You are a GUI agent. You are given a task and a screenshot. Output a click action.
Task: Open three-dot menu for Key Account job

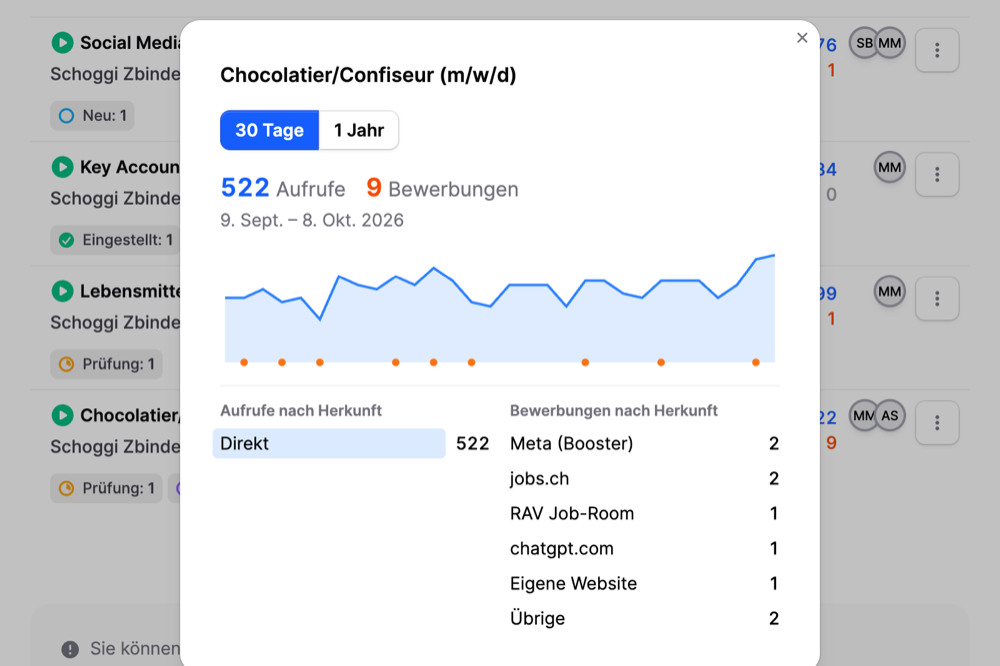(937, 174)
